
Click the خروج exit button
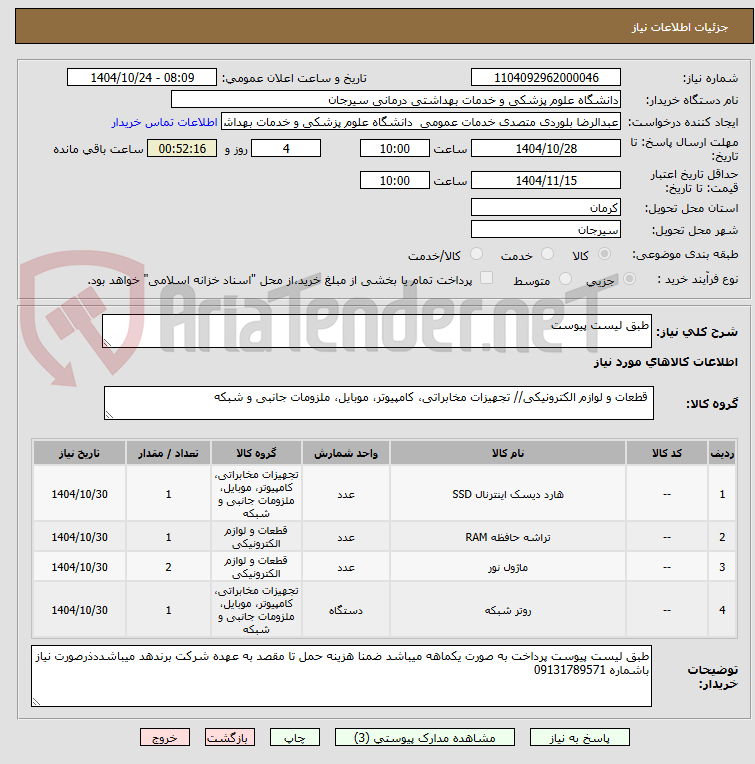165,738
